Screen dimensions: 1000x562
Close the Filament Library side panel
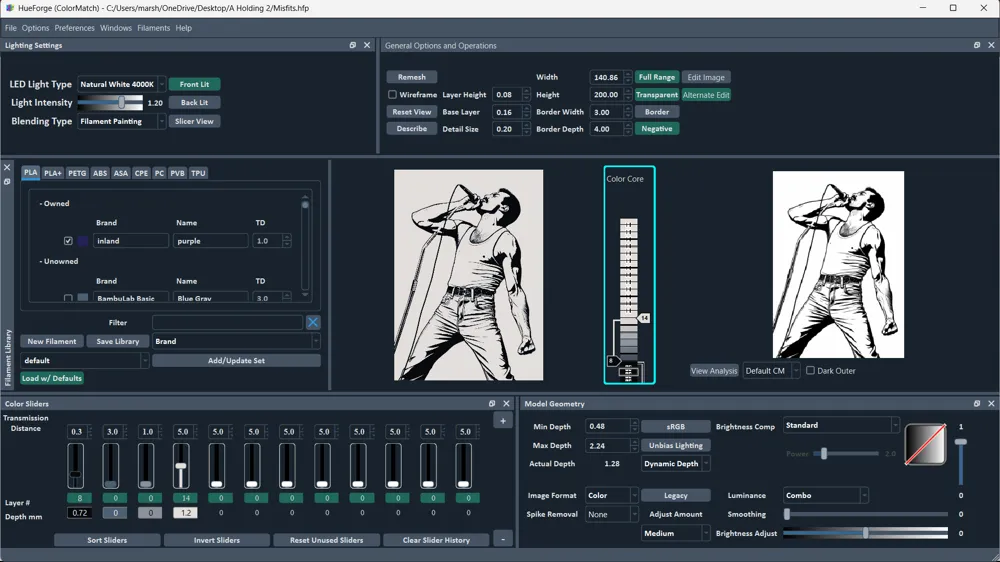pyautogui.click(x=7, y=167)
